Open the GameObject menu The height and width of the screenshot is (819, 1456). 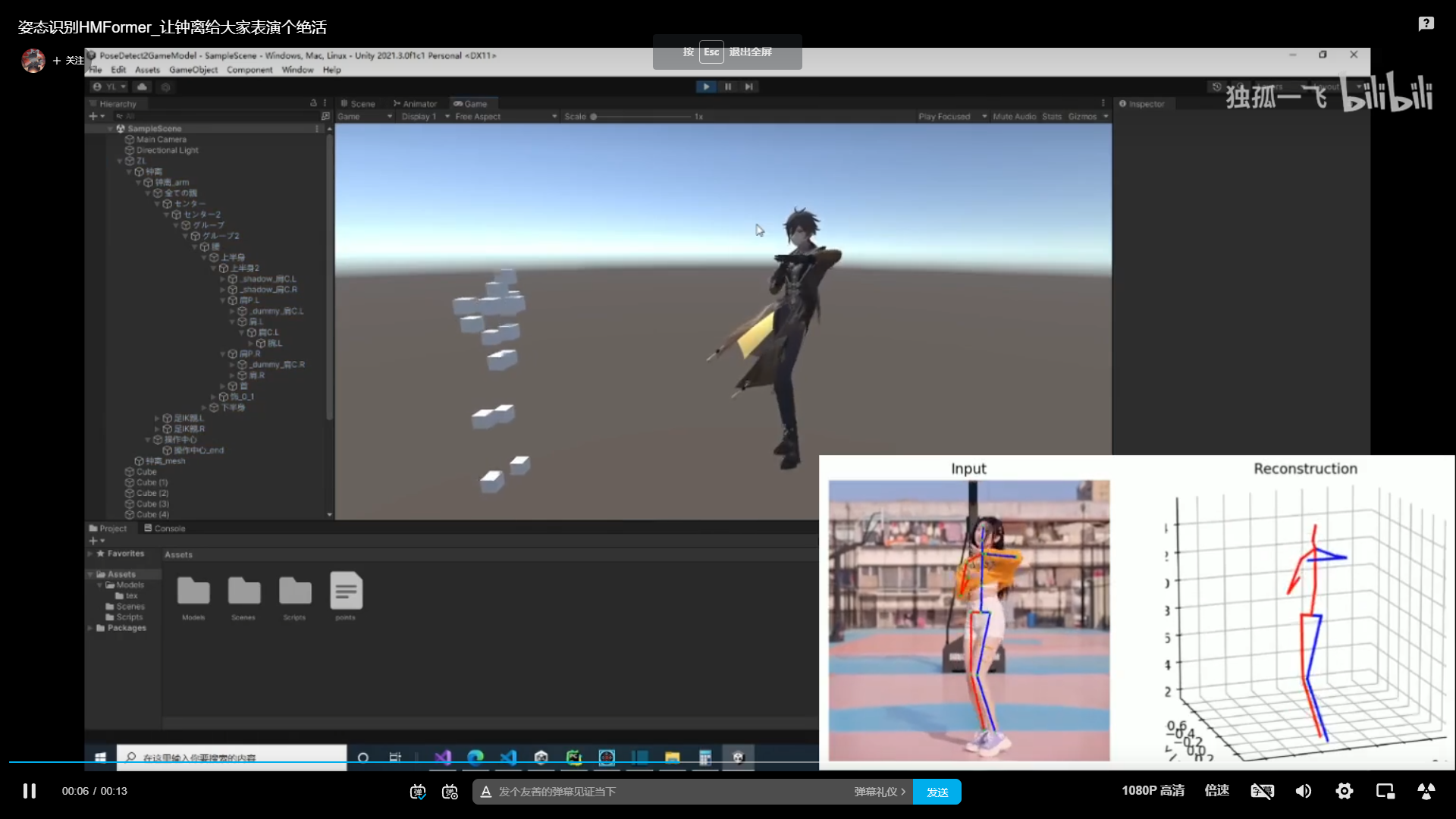pos(193,70)
